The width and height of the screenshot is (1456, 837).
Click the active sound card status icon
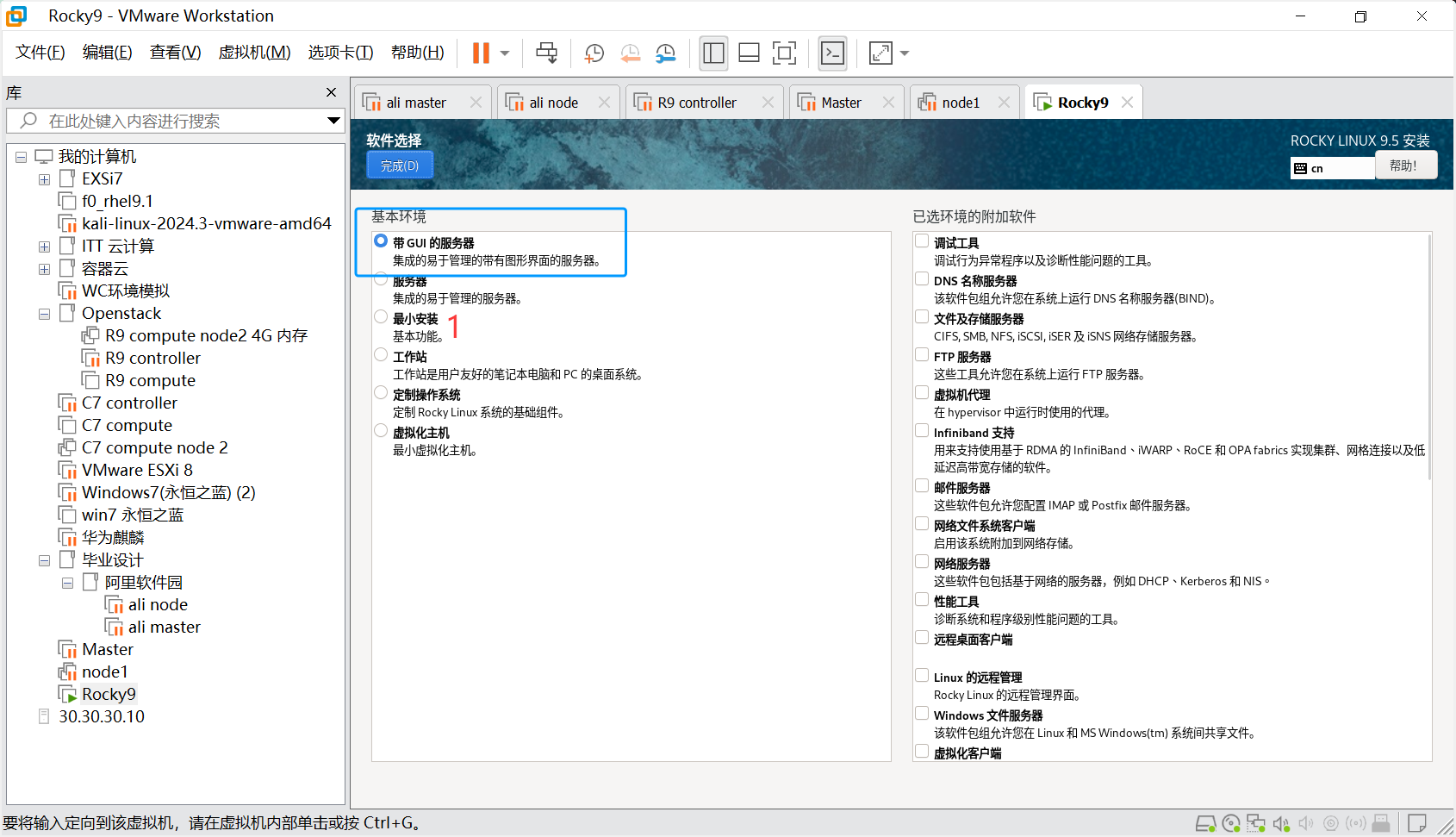pyautogui.click(x=1281, y=823)
